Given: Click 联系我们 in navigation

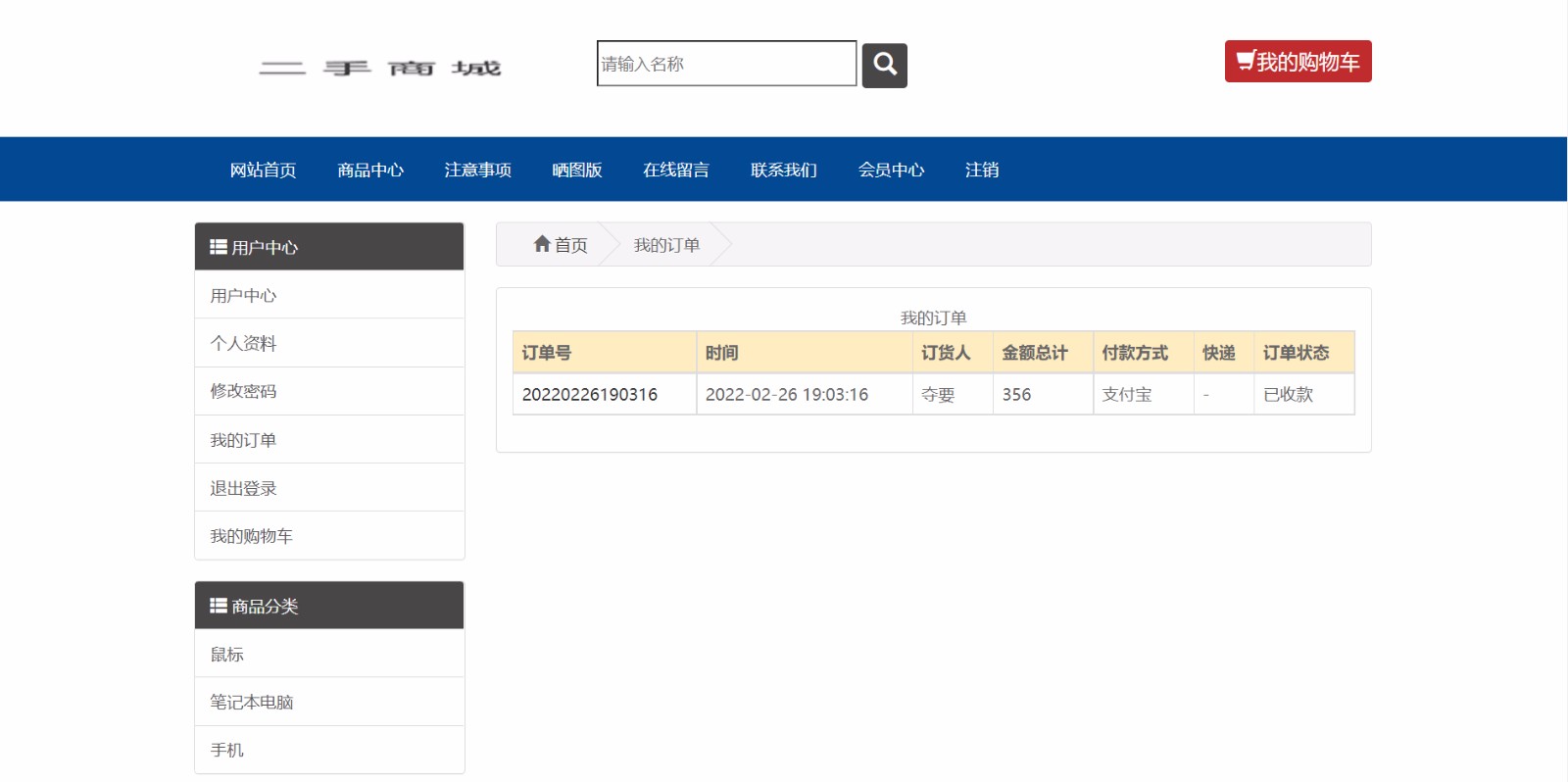Looking at the screenshot, I should pyautogui.click(x=783, y=170).
